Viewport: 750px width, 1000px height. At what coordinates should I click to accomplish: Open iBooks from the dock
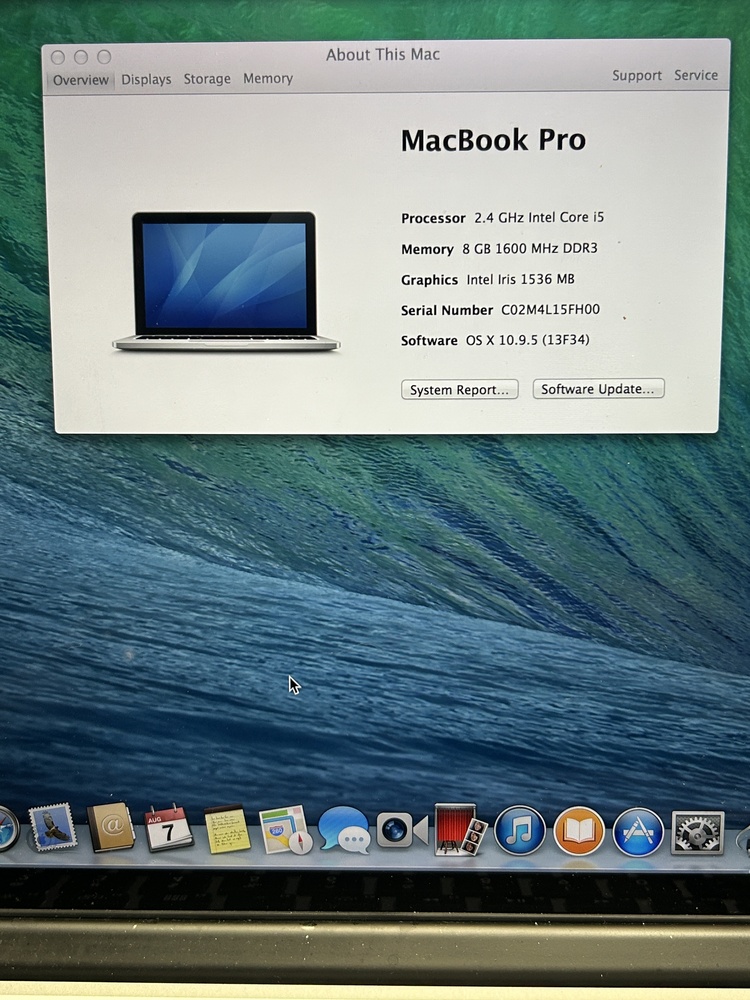(x=578, y=831)
